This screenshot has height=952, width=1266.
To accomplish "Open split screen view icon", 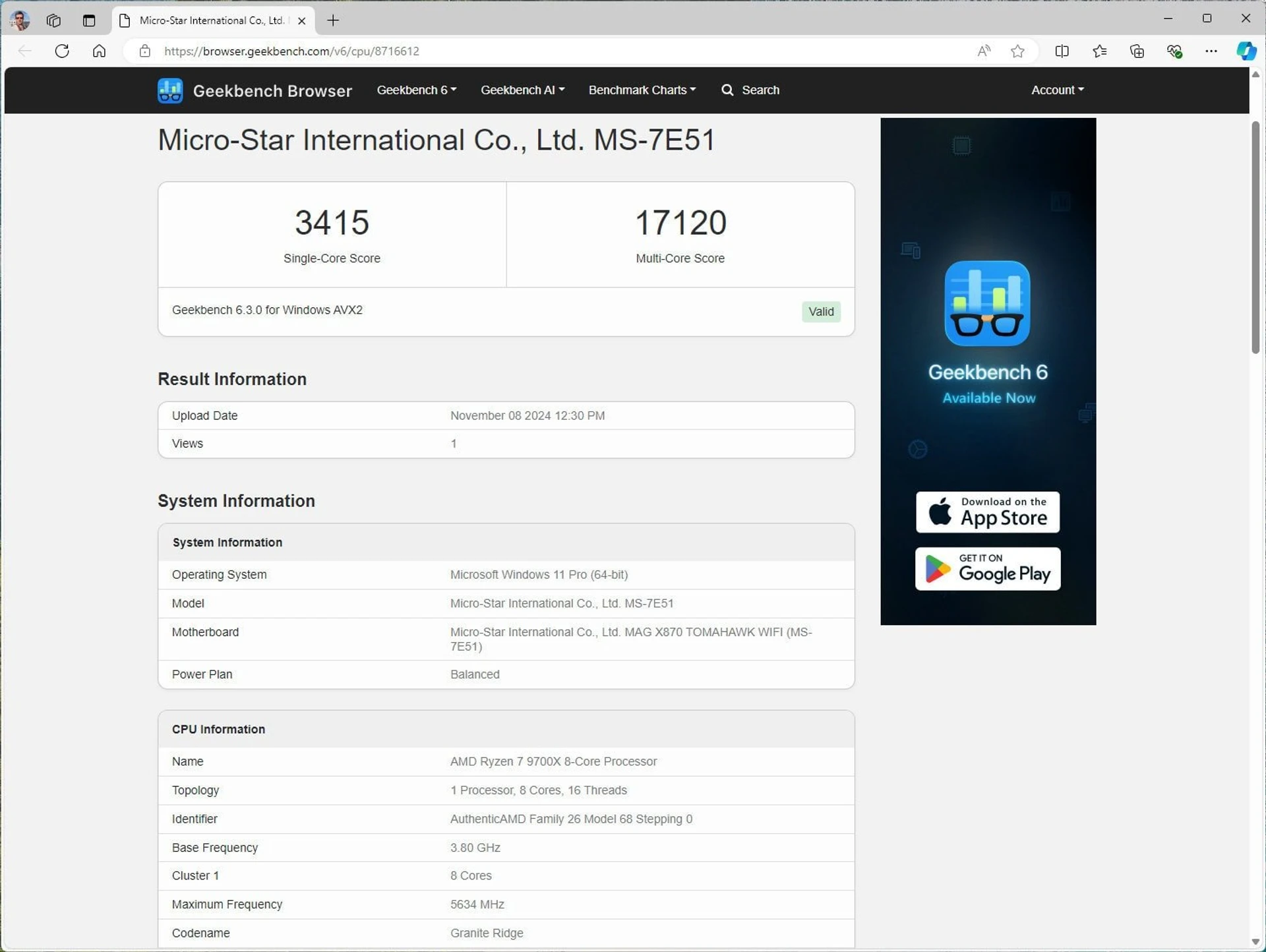I will (1062, 51).
